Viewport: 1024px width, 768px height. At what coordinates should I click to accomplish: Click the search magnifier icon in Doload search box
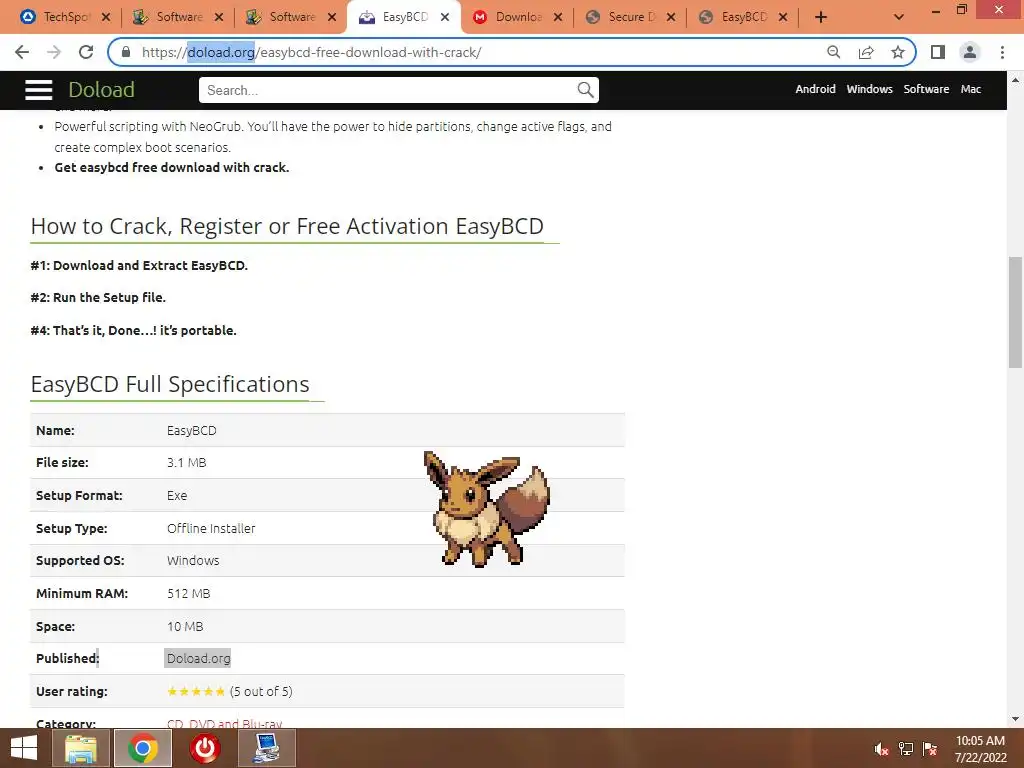585,90
